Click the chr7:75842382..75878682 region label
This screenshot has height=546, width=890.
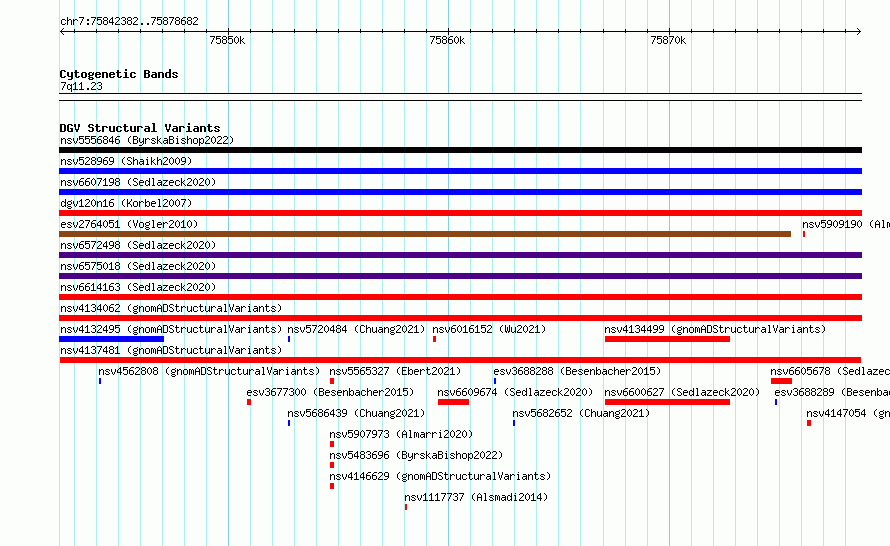pos(129,21)
